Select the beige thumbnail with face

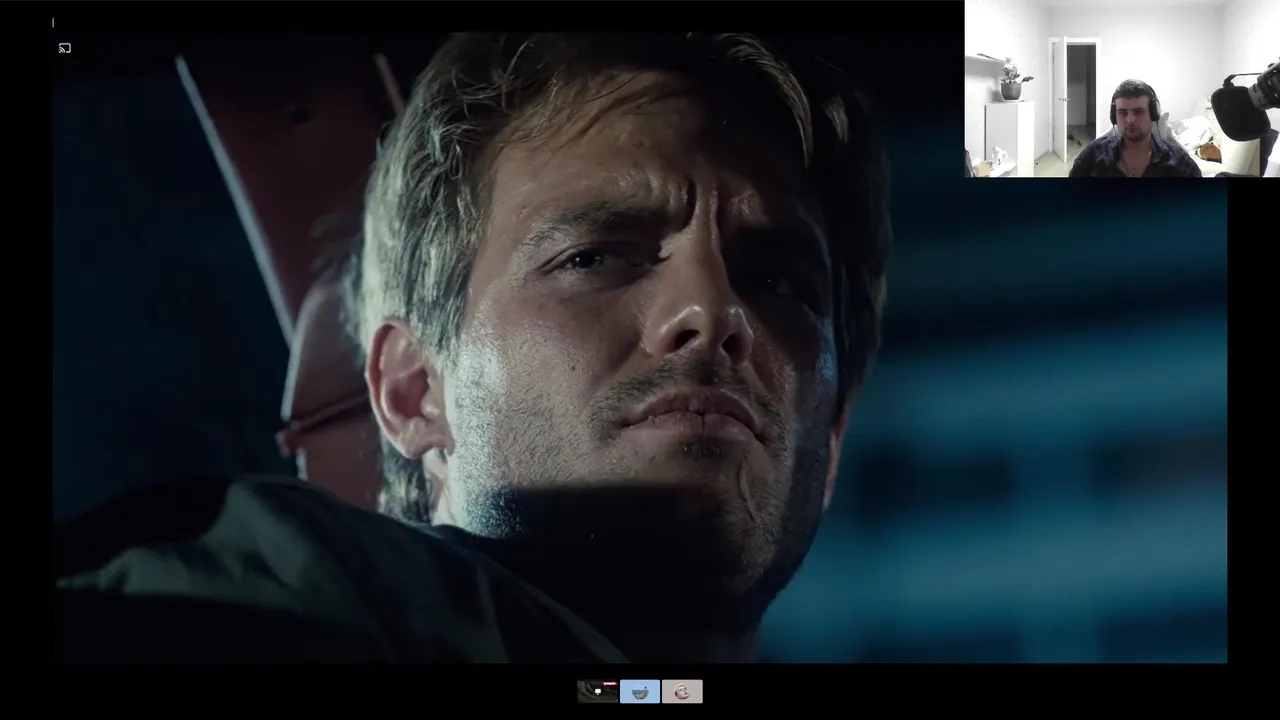pyautogui.click(x=682, y=691)
